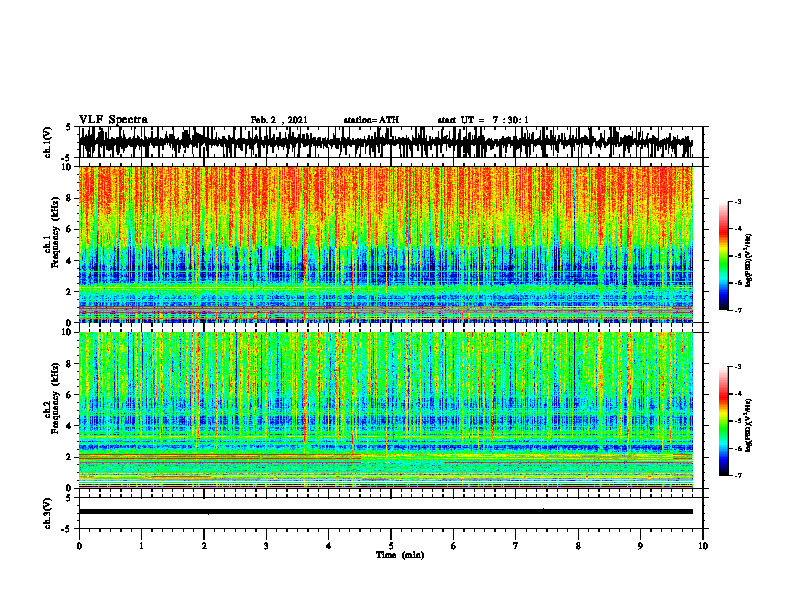Click the ch.2 color bar log(PSD) unit label
The width and height of the screenshot is (792, 612).
click(749, 426)
